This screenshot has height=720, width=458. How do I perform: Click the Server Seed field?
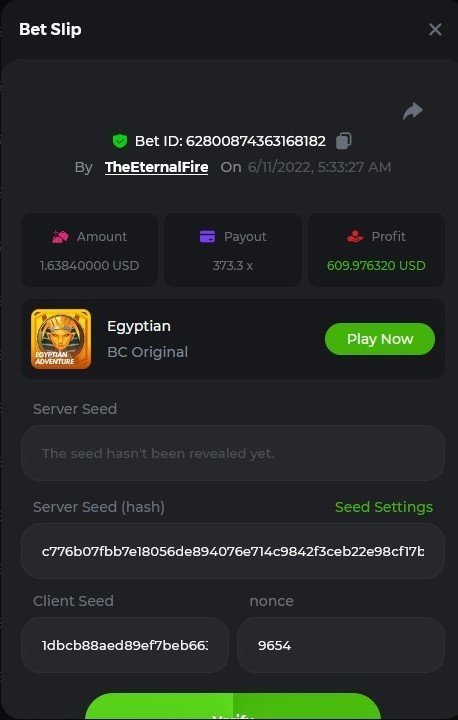point(233,453)
